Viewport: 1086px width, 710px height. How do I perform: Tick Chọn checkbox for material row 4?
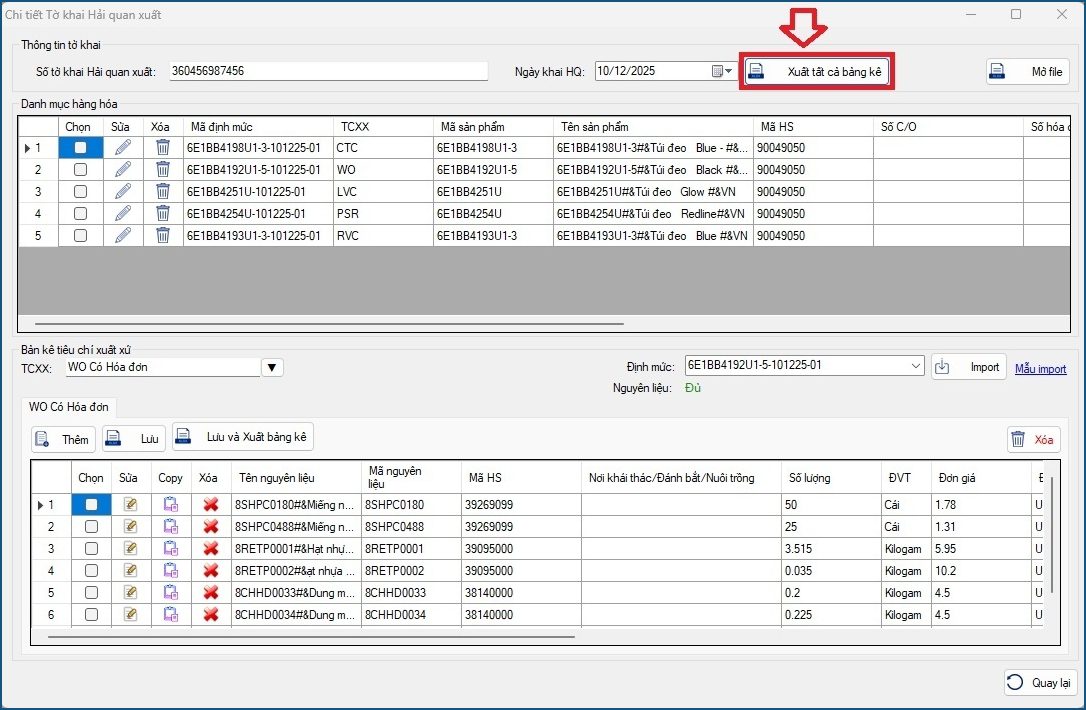[91, 571]
